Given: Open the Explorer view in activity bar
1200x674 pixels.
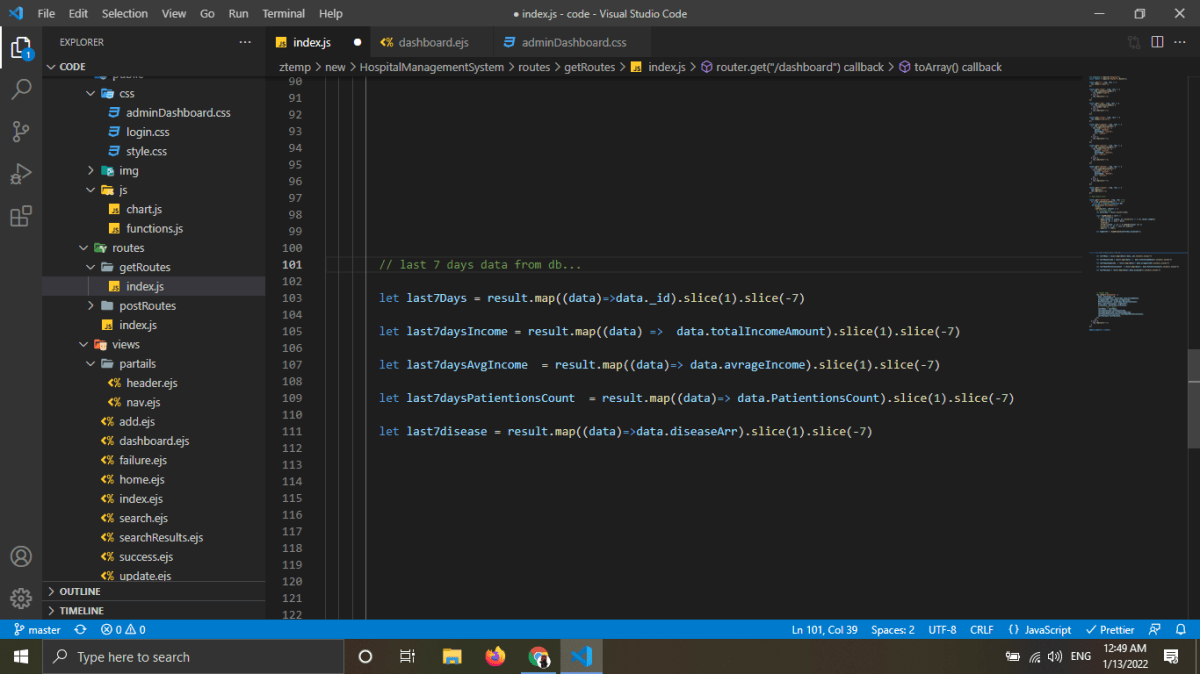Looking at the screenshot, I should (21, 47).
